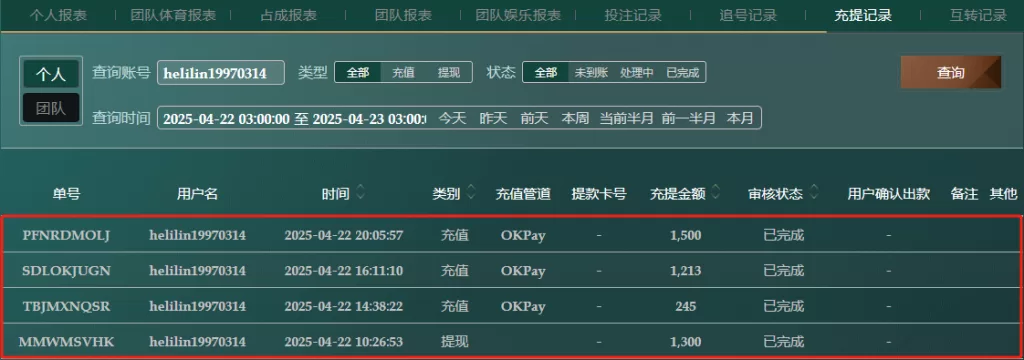Sort table by 时间 column arrows
Screen dimensions: 1024x360
(360, 193)
